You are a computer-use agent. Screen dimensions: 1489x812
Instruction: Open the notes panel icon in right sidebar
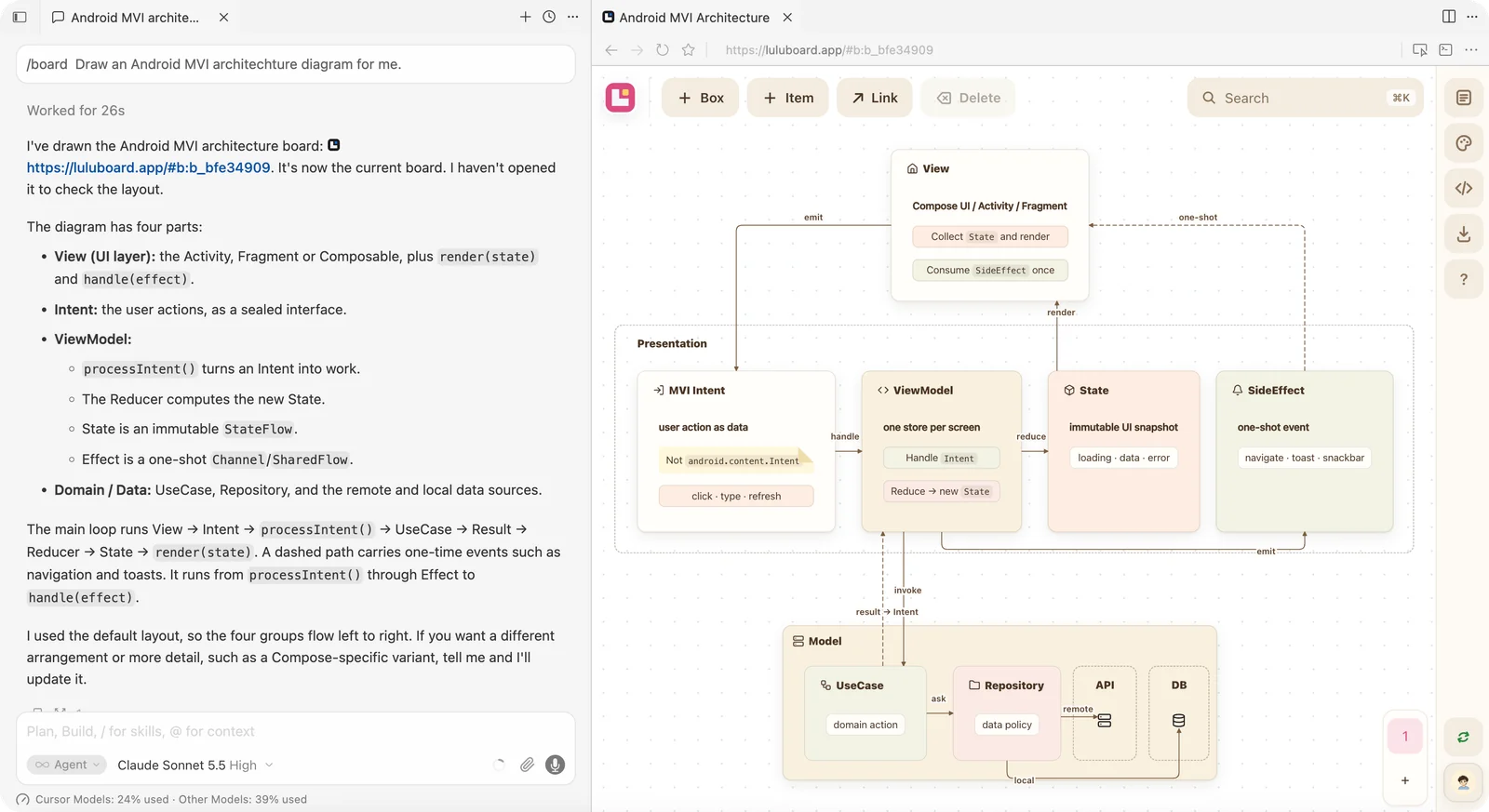pyautogui.click(x=1464, y=98)
